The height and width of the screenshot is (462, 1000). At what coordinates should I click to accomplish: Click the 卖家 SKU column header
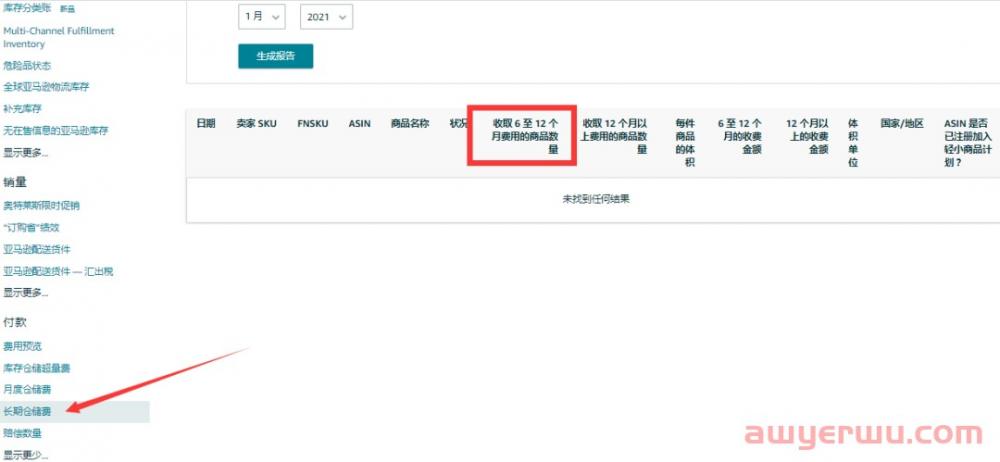[256, 124]
